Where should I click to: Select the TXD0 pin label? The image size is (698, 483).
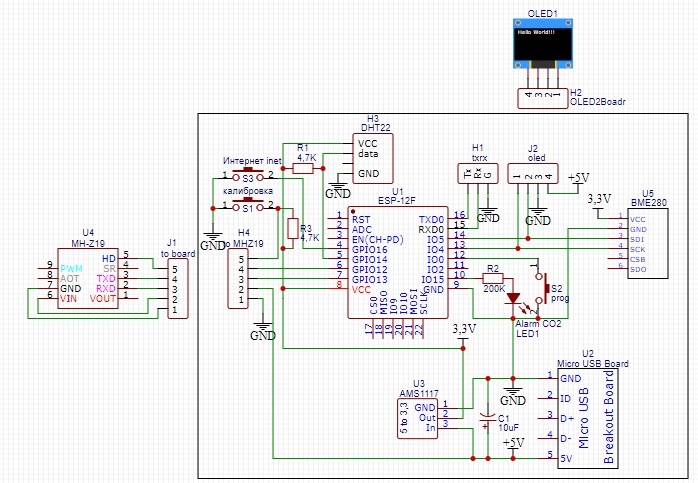[431, 219]
